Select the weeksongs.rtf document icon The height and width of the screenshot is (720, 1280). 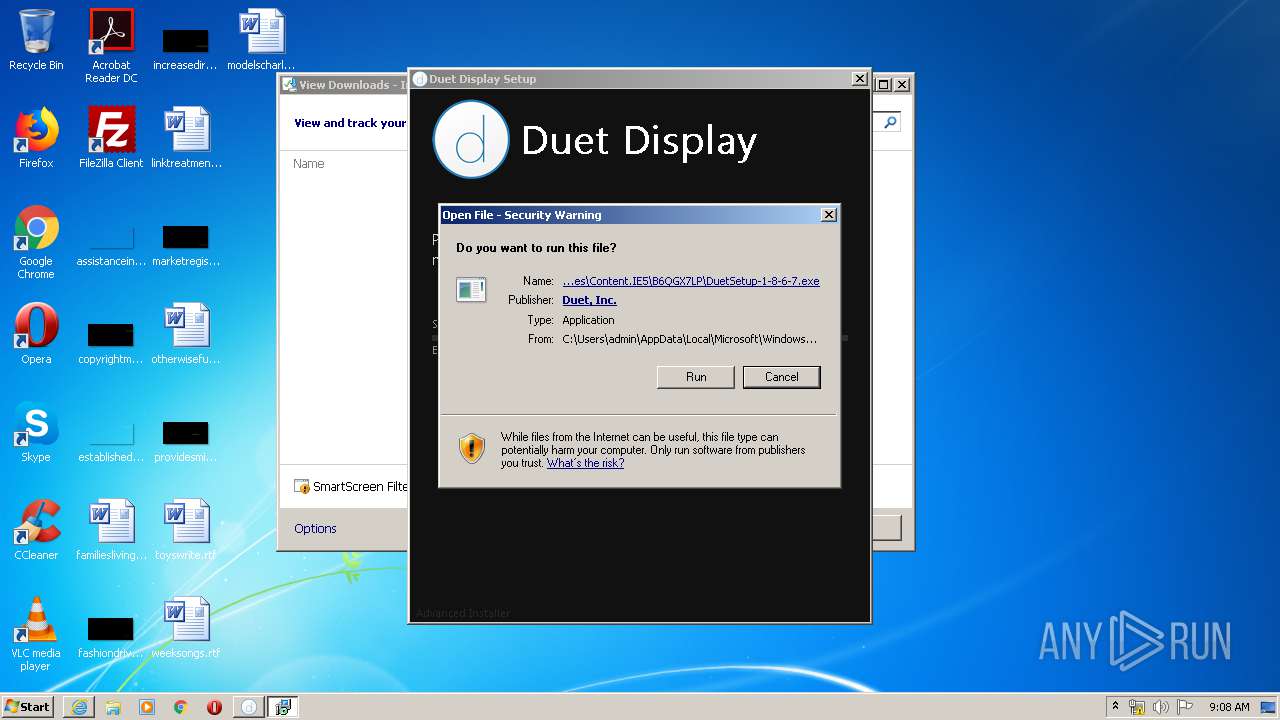coord(186,628)
